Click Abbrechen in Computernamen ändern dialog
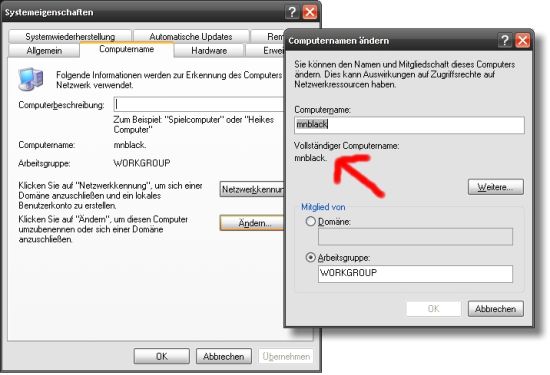Viewport: 550px width, 375px height. 496,309
